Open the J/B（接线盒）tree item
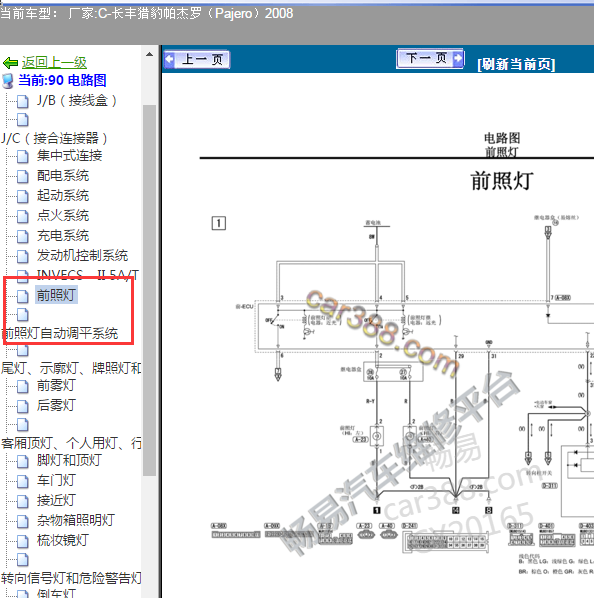The image size is (594, 598). 77,101
